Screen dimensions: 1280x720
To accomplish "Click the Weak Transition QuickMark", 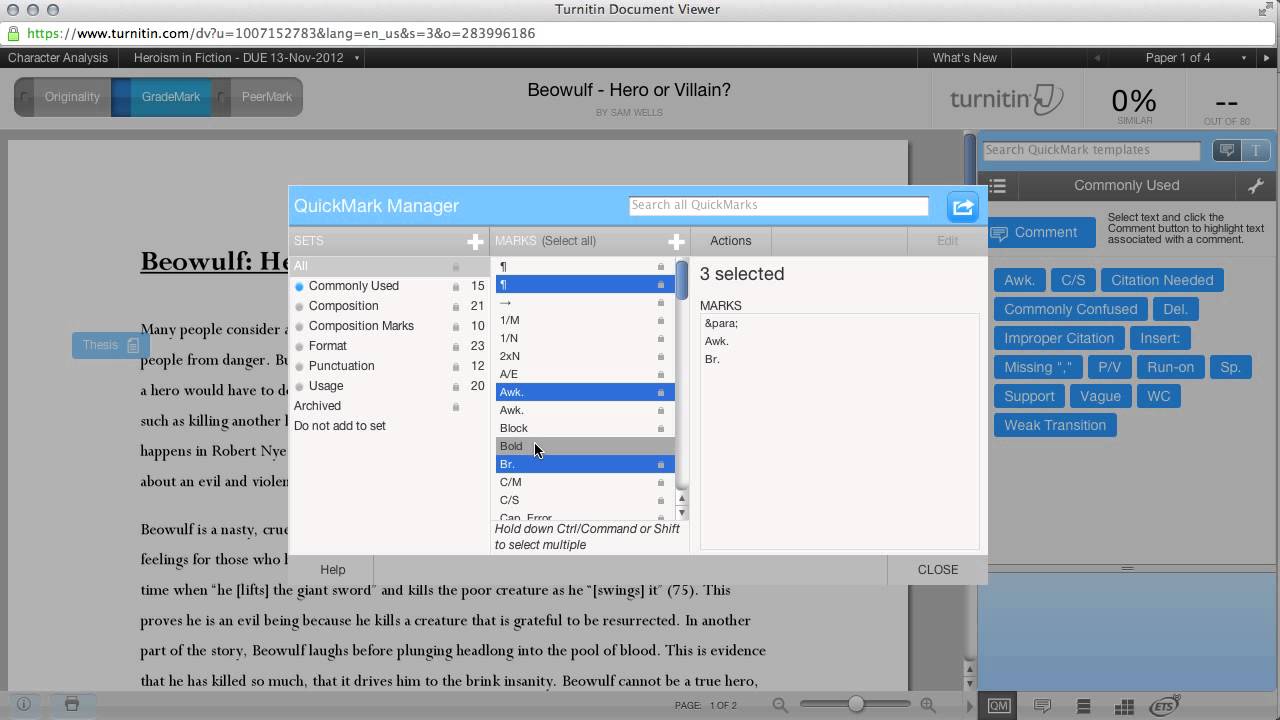I will (x=1055, y=425).
